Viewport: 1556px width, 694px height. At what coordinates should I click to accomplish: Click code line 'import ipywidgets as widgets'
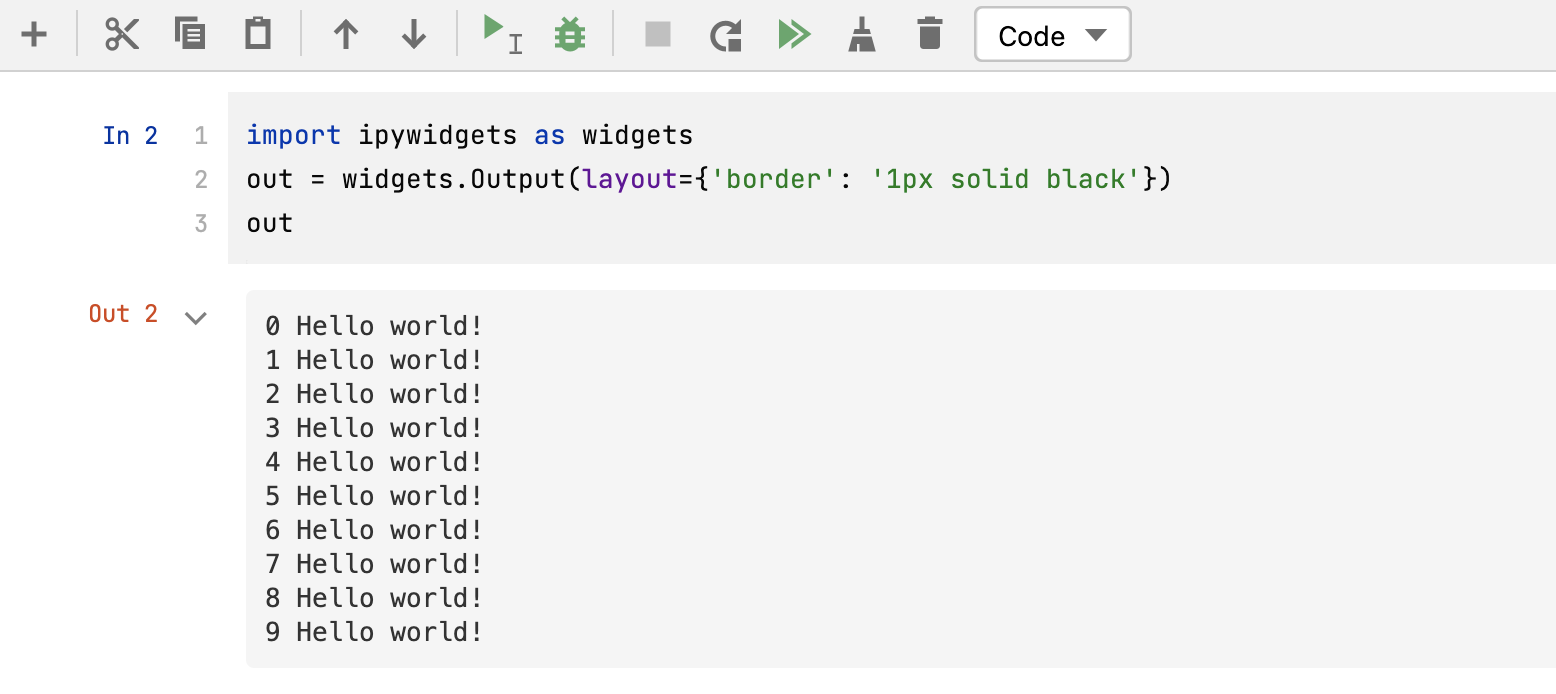(469, 135)
